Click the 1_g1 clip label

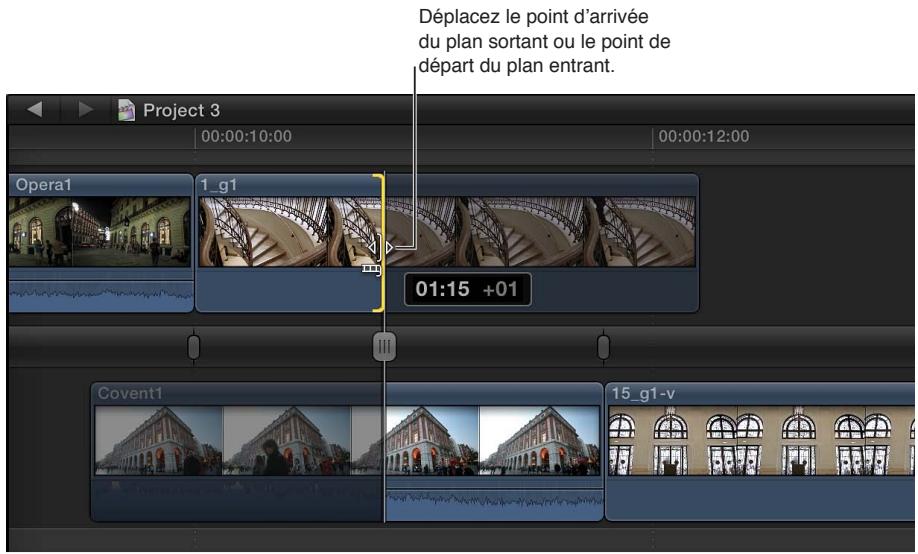(218, 185)
